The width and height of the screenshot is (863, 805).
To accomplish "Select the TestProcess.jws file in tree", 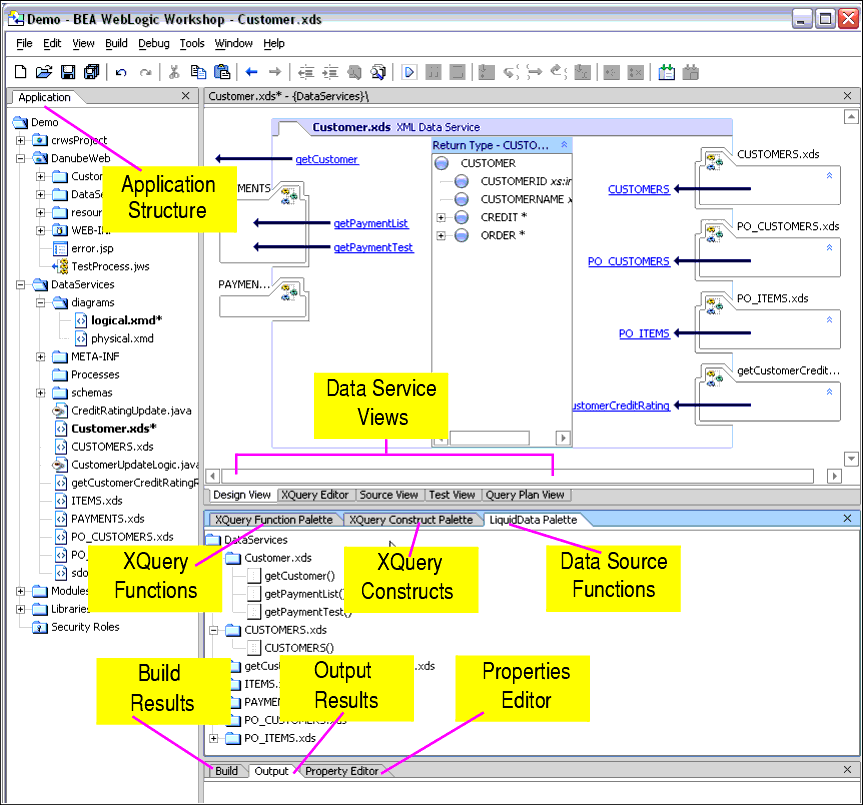I will tap(110, 266).
